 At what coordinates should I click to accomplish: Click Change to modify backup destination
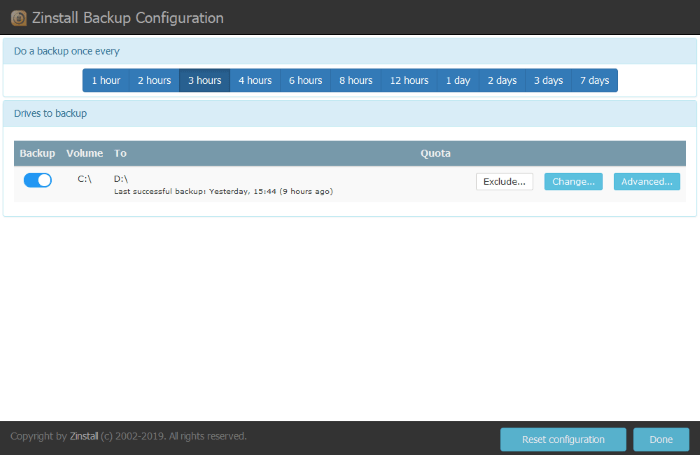[x=573, y=182]
